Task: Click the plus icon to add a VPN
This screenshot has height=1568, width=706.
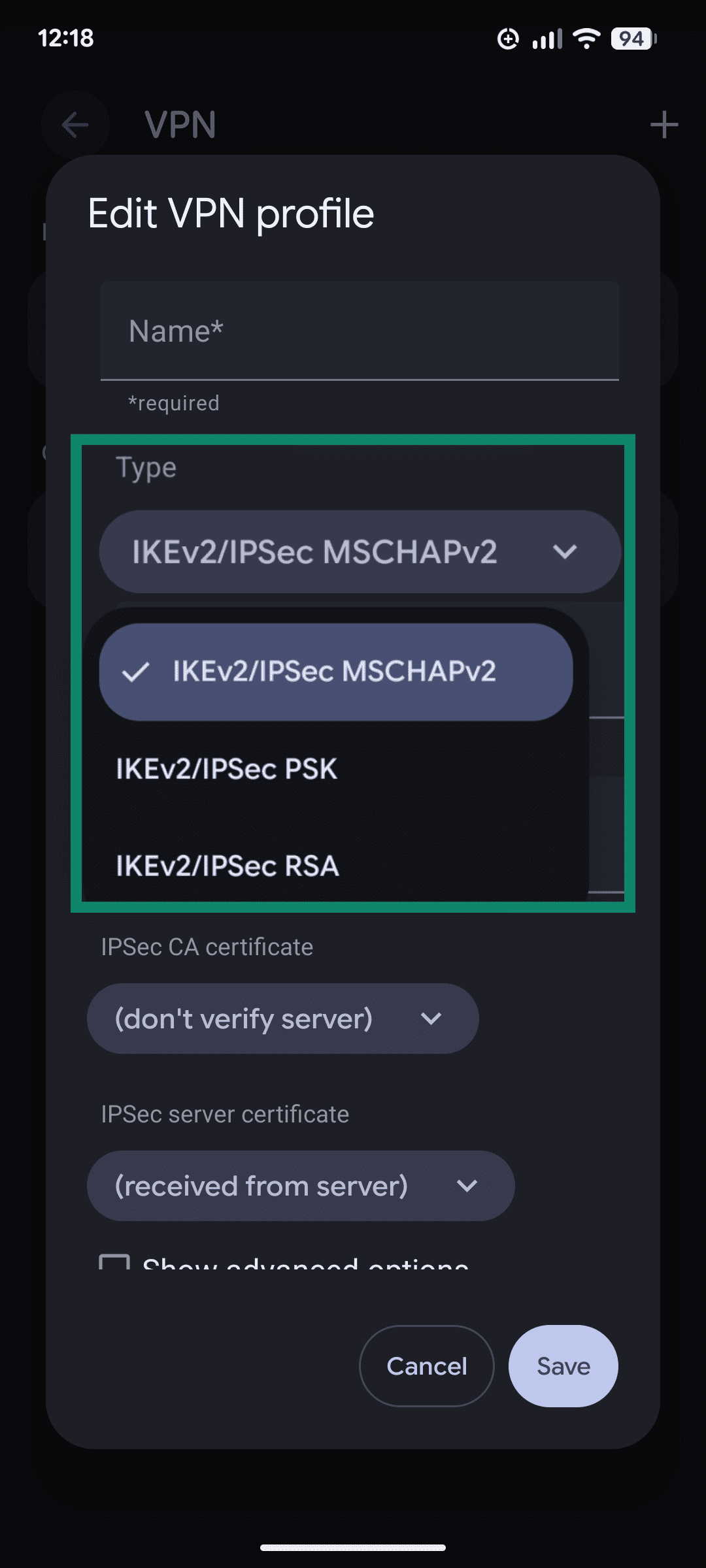Action: point(663,124)
